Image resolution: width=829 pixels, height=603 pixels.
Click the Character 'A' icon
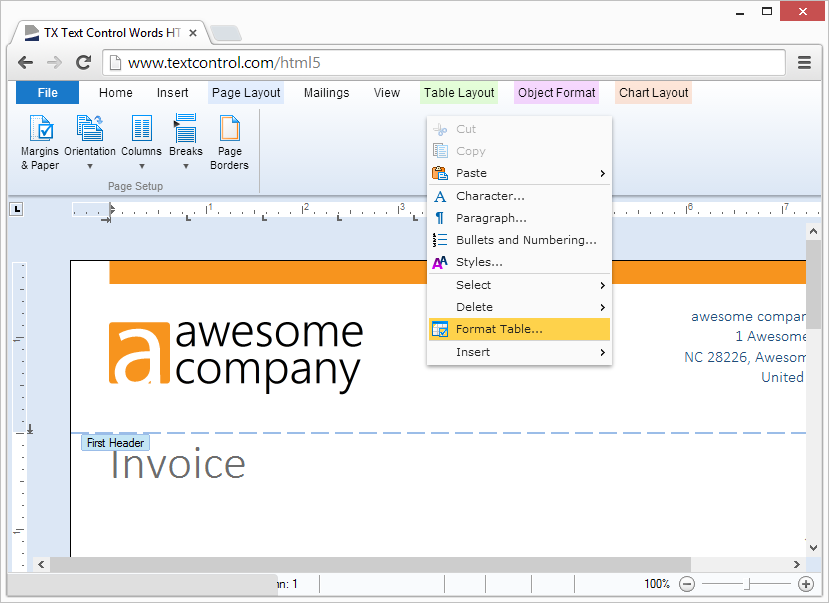point(440,197)
